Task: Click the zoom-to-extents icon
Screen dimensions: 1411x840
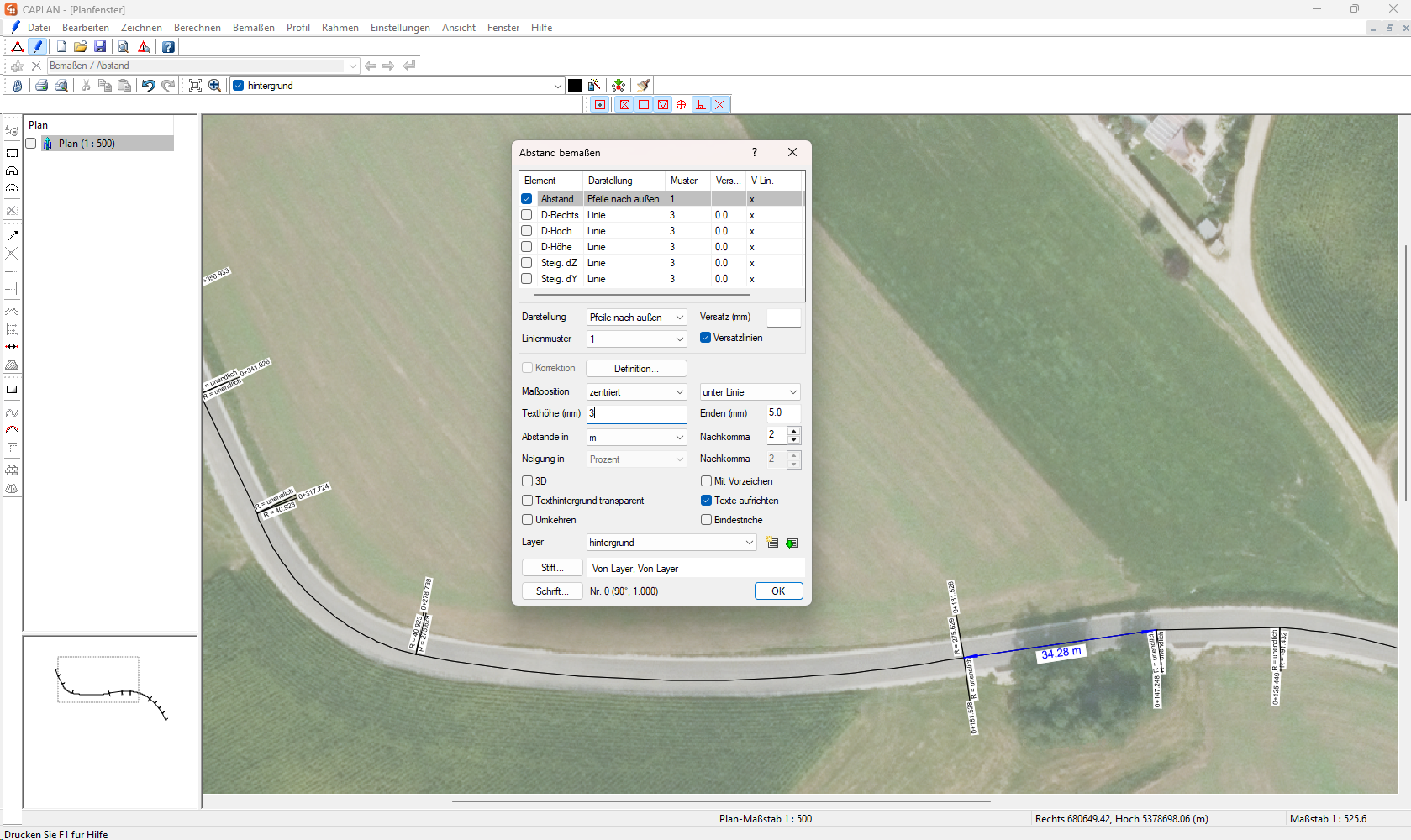Action: tap(195, 86)
